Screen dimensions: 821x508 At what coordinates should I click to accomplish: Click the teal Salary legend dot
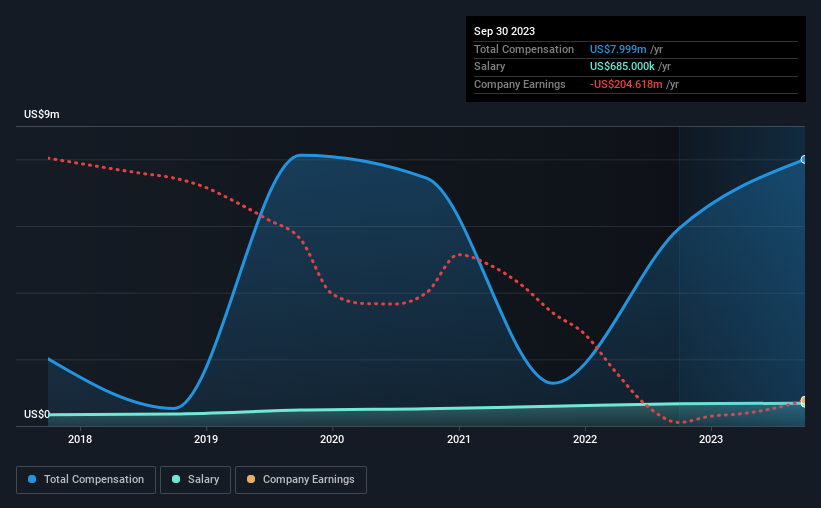(176, 479)
